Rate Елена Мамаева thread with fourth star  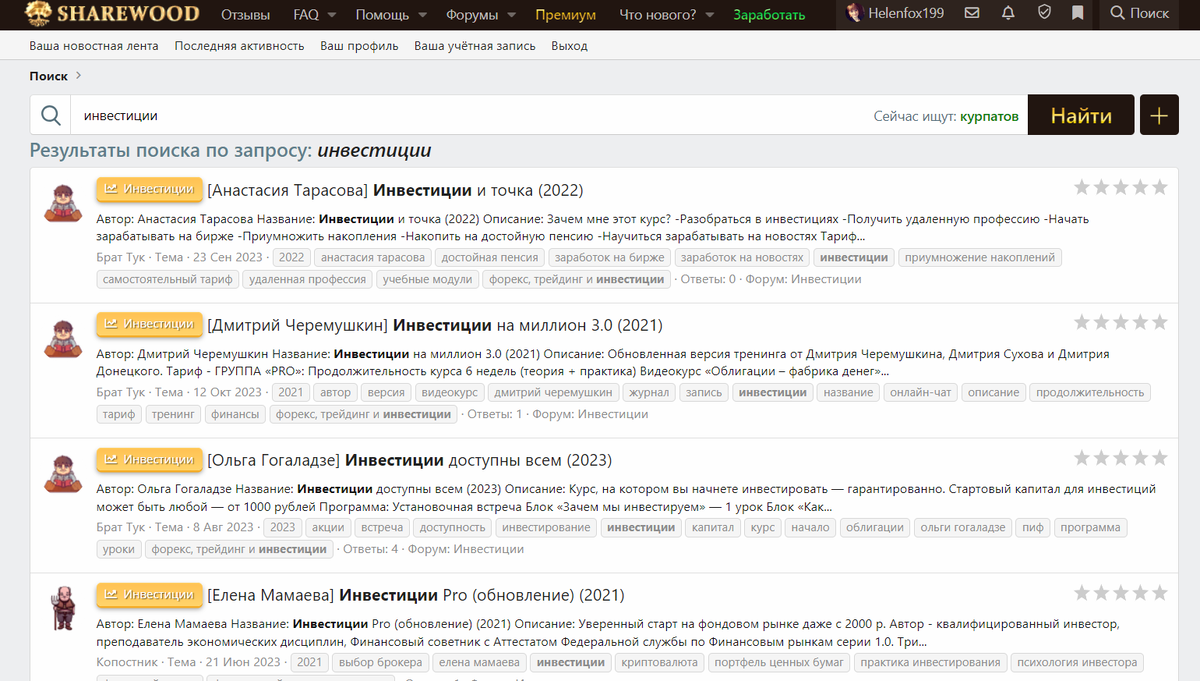[1140, 592]
